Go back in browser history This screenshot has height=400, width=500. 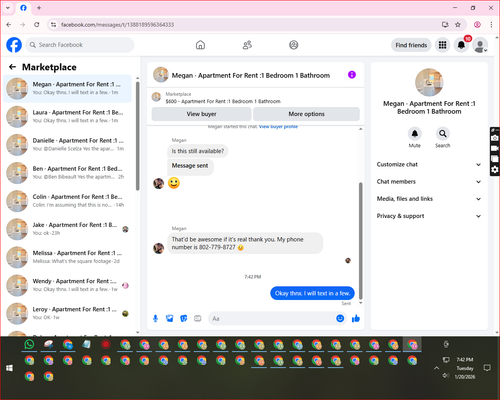tap(9, 25)
